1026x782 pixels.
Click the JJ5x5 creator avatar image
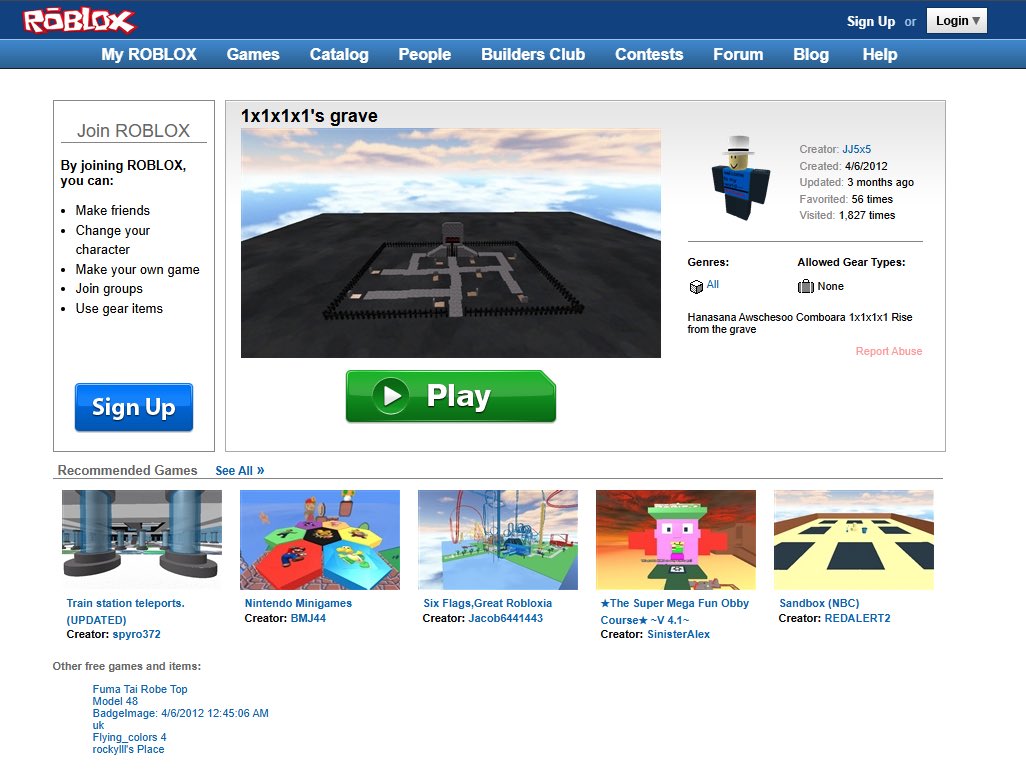point(740,177)
